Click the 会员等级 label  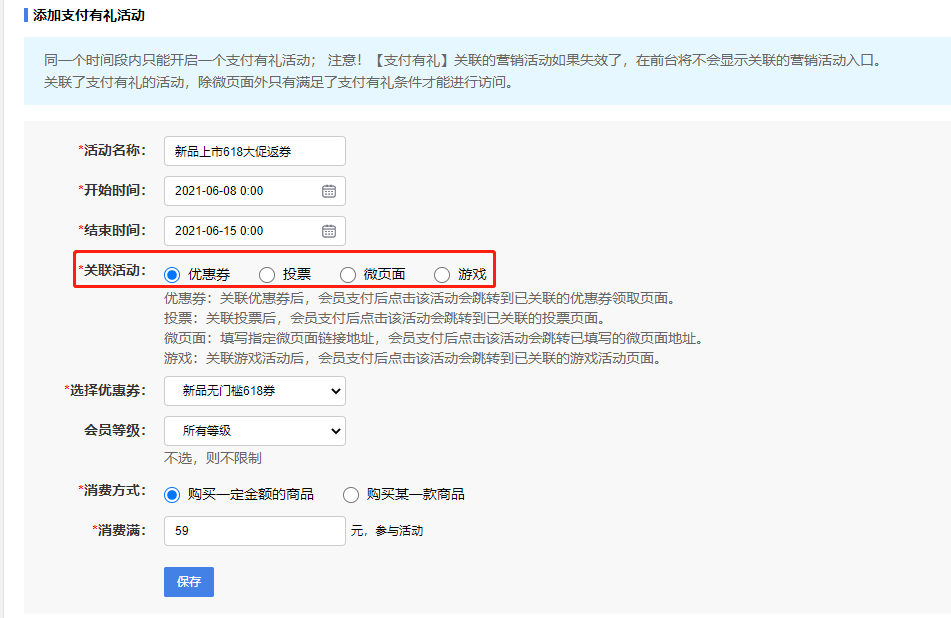tap(115, 431)
